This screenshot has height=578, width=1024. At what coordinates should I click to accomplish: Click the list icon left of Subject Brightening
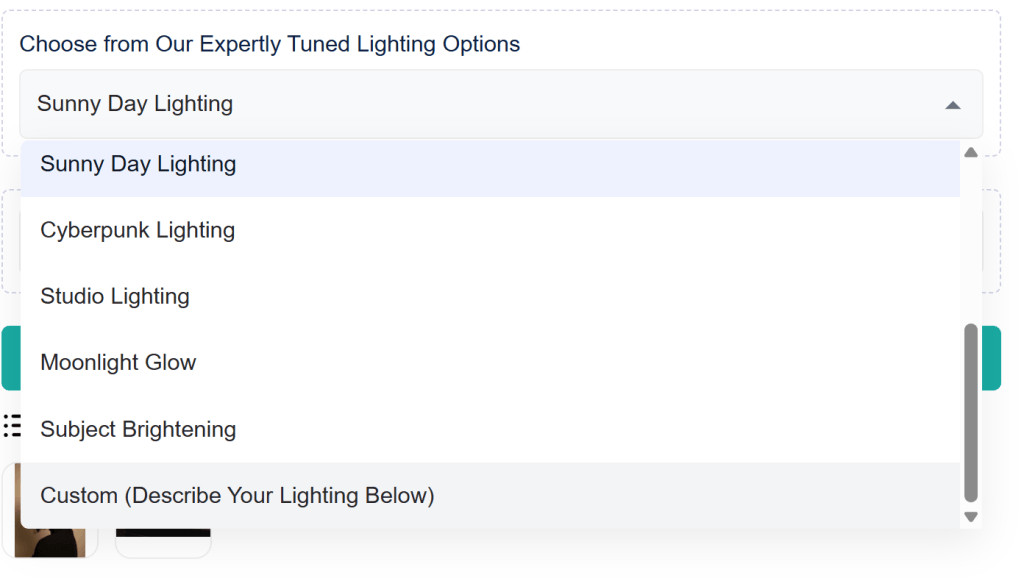(12, 427)
